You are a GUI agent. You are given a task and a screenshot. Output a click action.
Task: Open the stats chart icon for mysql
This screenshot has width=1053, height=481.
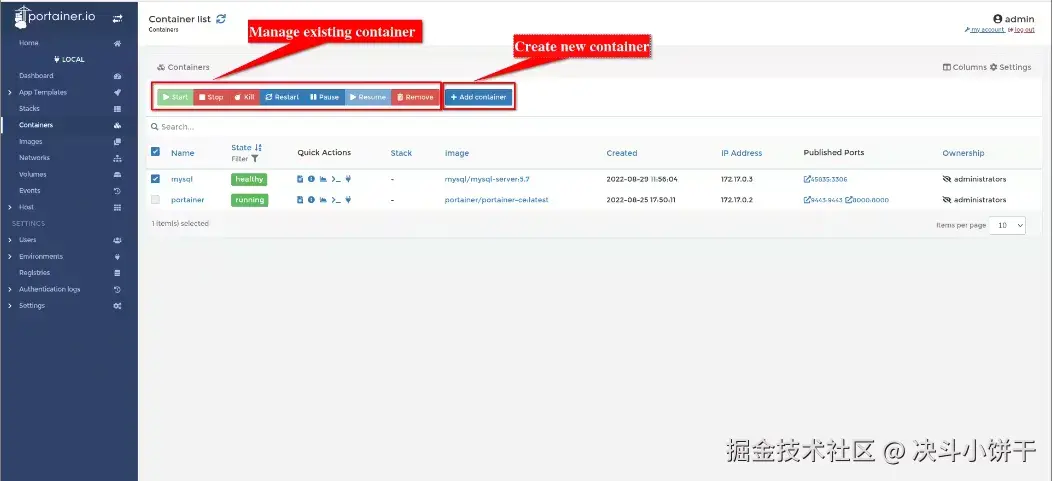pyautogui.click(x=323, y=179)
